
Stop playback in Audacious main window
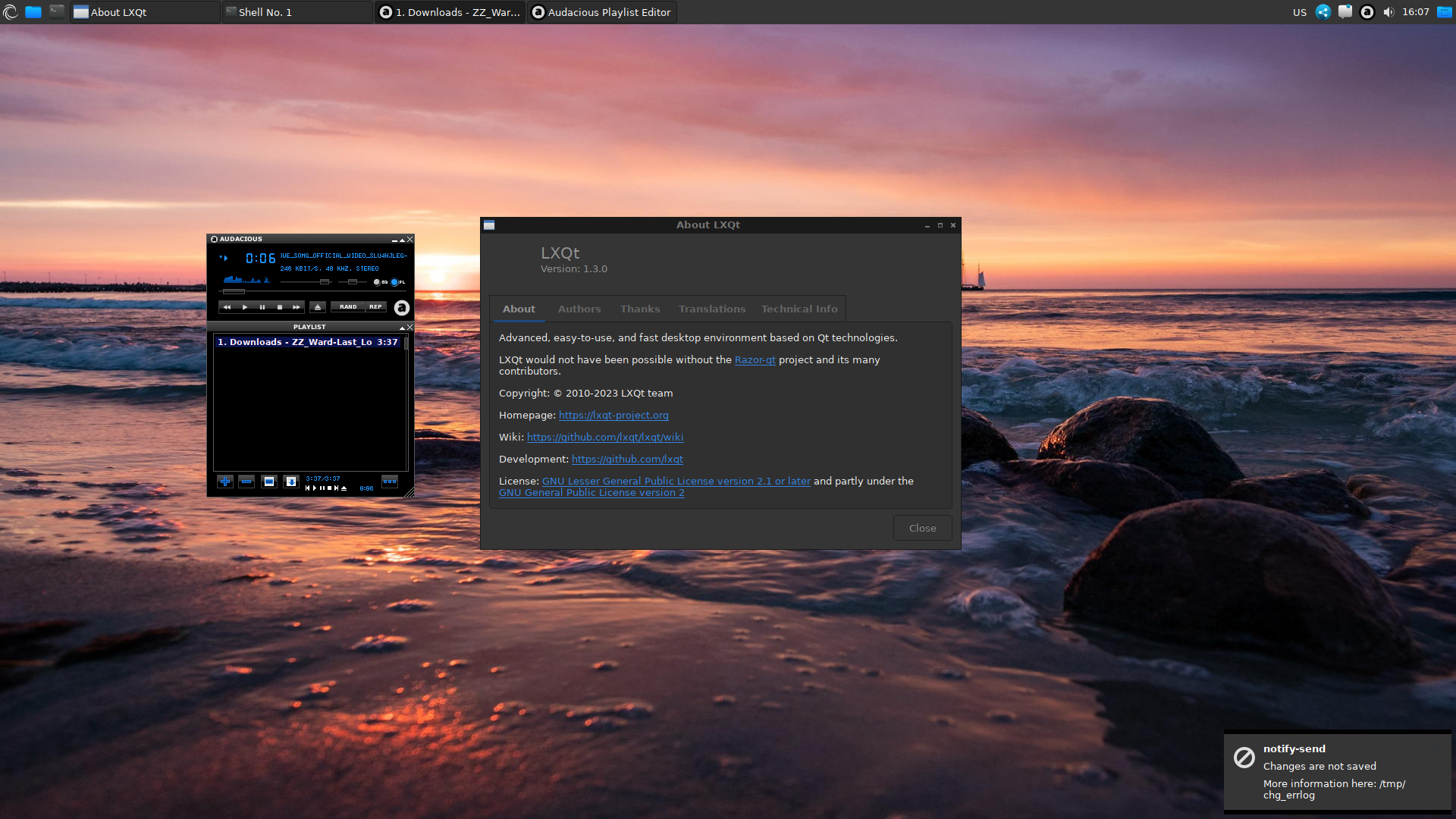(280, 307)
